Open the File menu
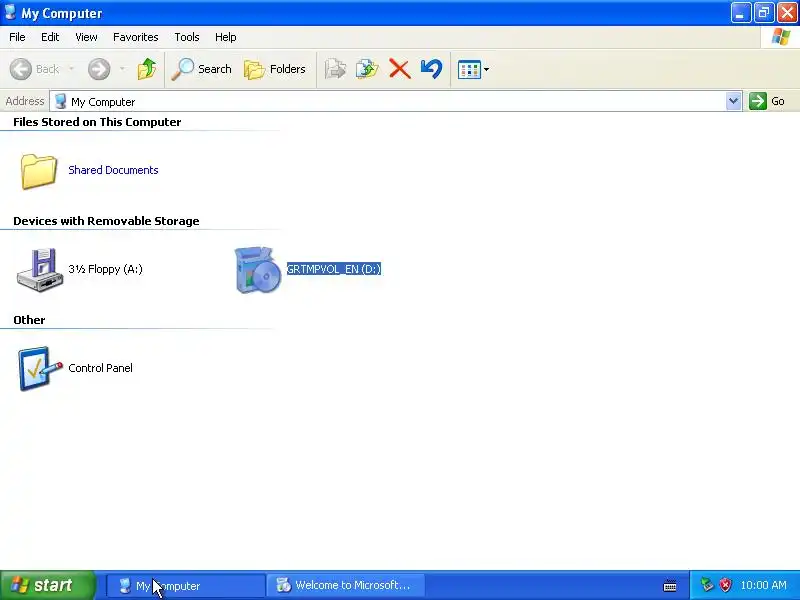The width and height of the screenshot is (800, 600). (x=17, y=37)
